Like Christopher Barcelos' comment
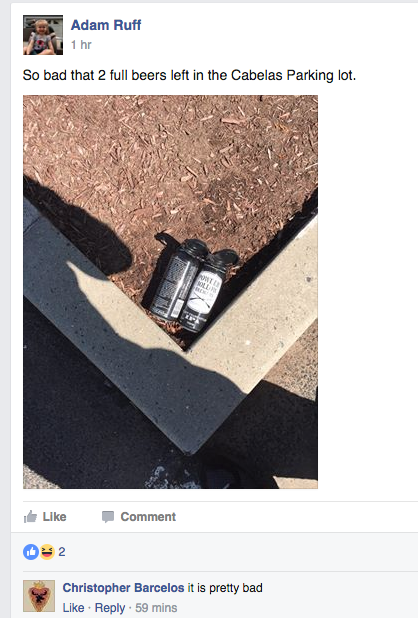The image size is (418, 618). pyautogui.click(x=73, y=608)
